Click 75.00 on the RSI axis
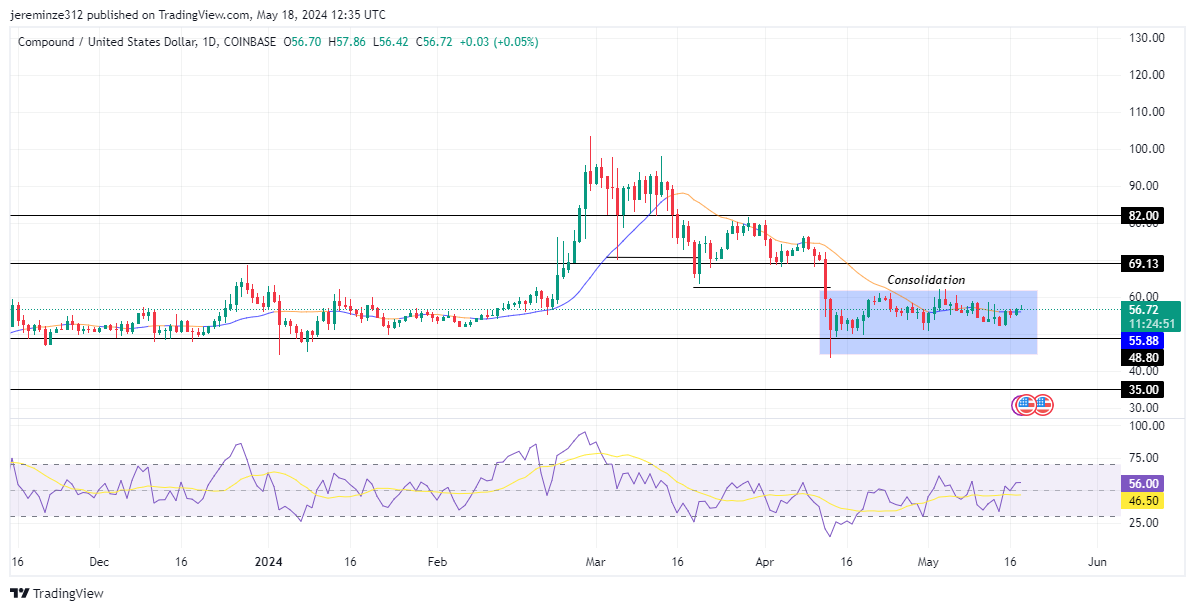The width and height of the screenshot is (1195, 611). tap(1146, 458)
